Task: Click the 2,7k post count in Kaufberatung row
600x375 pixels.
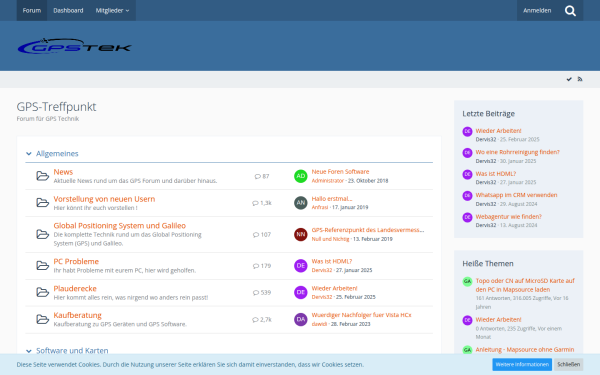Action: coord(266,320)
